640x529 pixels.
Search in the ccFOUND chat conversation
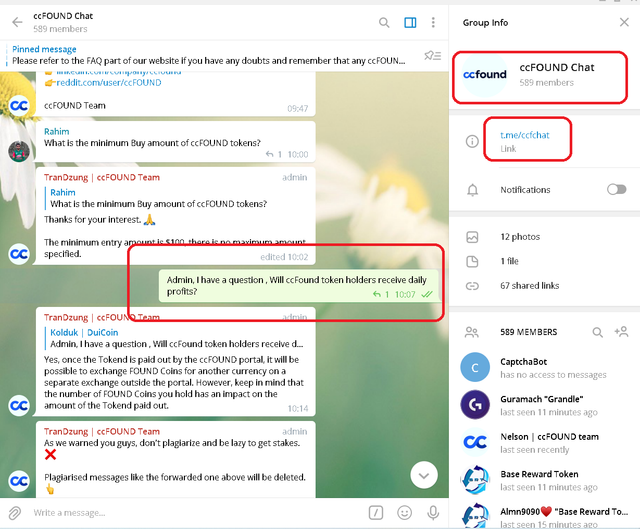pyautogui.click(x=384, y=22)
